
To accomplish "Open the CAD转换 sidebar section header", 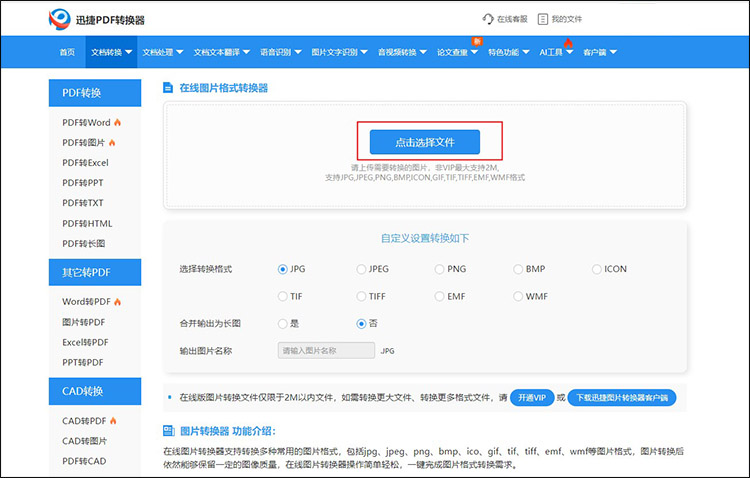I will tap(95, 391).
